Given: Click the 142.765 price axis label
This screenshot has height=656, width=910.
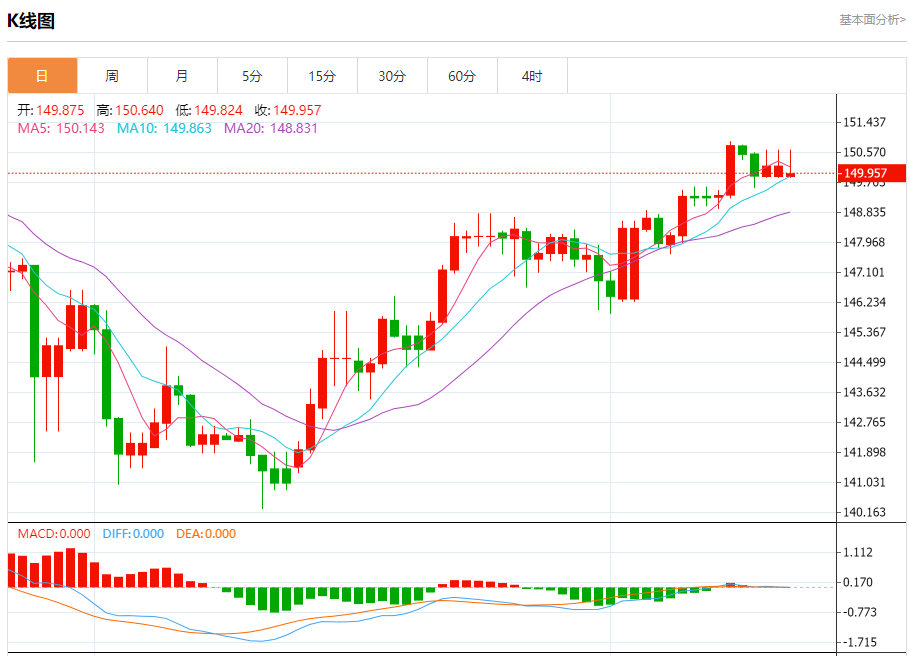Looking at the screenshot, I should (864, 422).
